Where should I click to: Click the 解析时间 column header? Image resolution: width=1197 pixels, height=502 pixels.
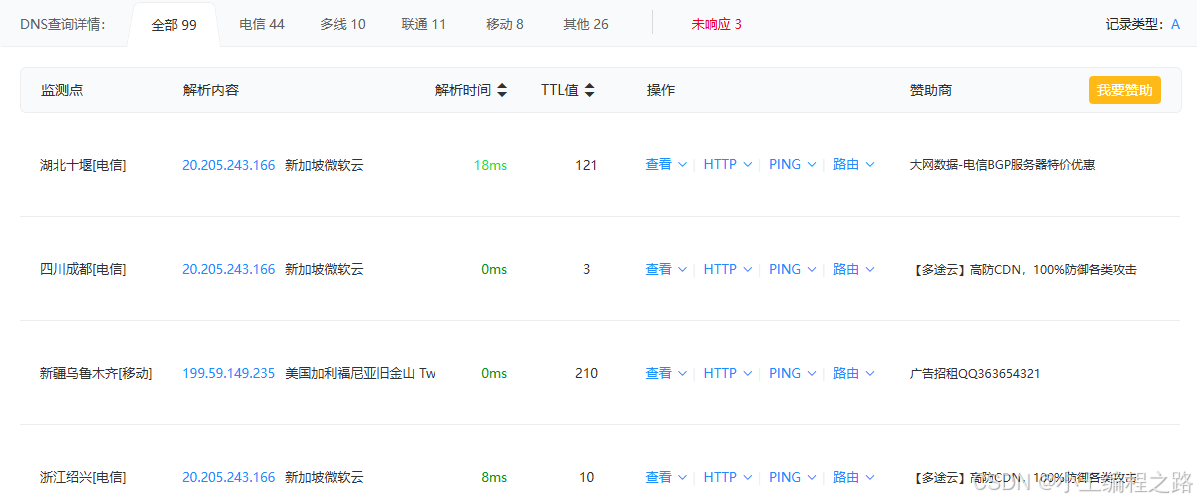463,90
